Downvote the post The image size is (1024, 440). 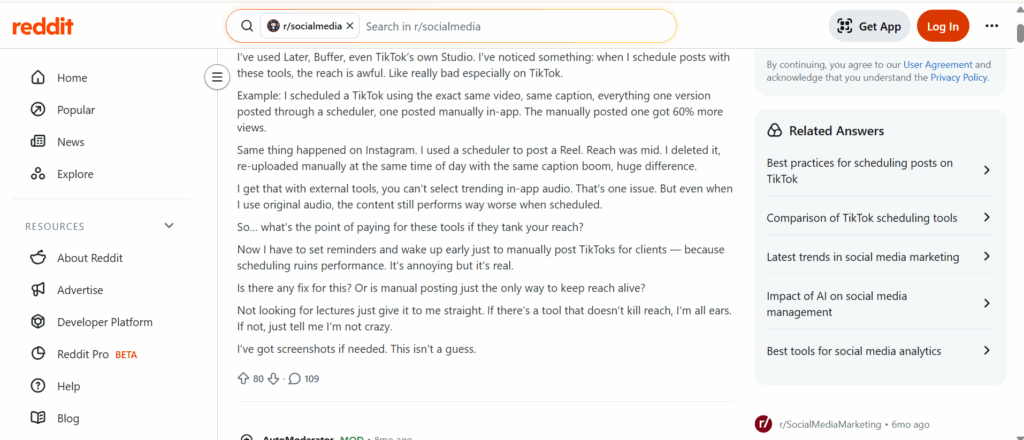pyautogui.click(x=273, y=379)
